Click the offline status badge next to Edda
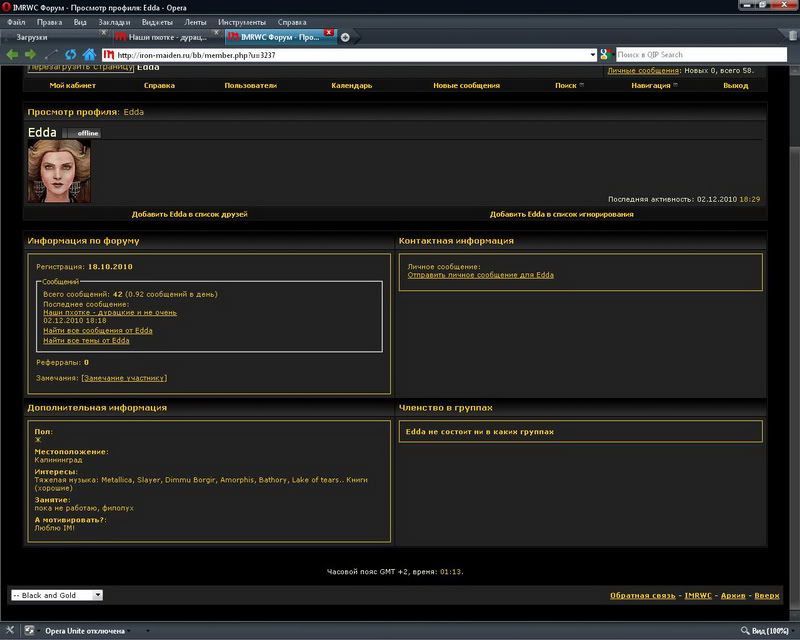The height and width of the screenshot is (640, 800). click(x=82, y=133)
